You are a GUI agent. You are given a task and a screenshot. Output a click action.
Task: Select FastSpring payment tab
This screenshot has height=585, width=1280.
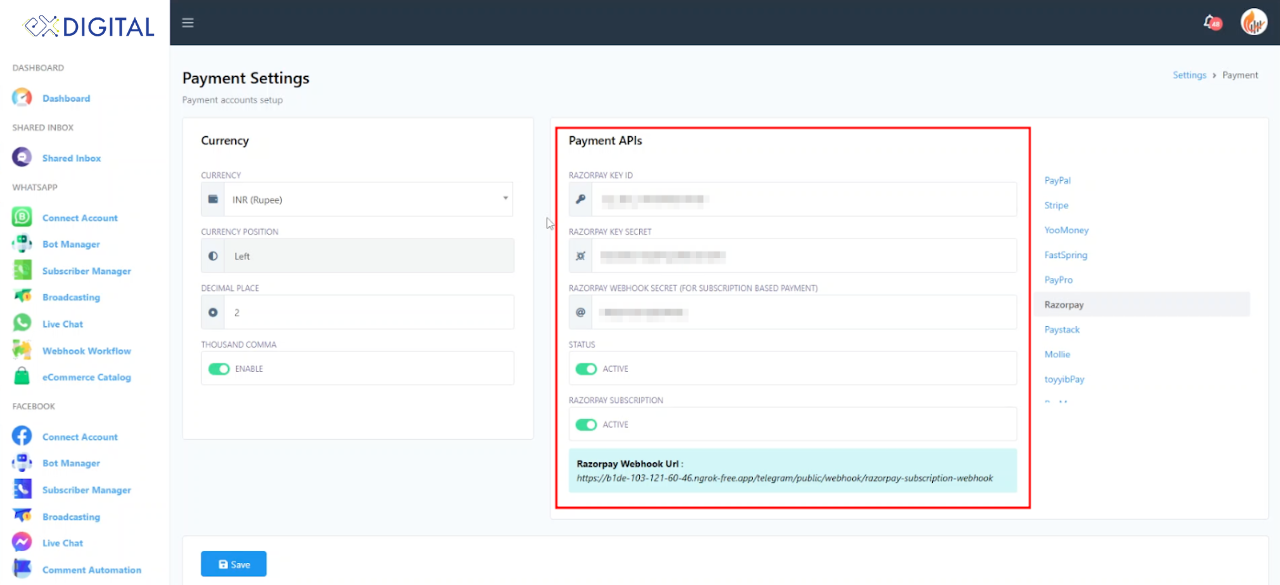[1066, 255]
